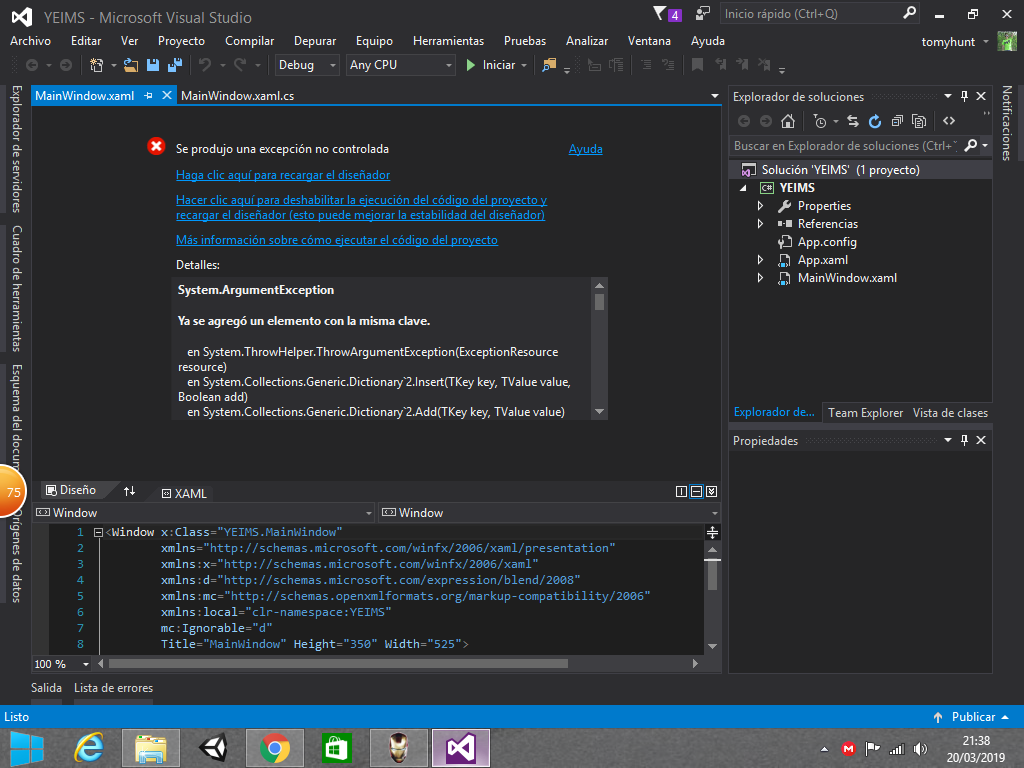This screenshot has width=1024, height=768.
Task: Select the XAML view tab
Action: coord(184,493)
